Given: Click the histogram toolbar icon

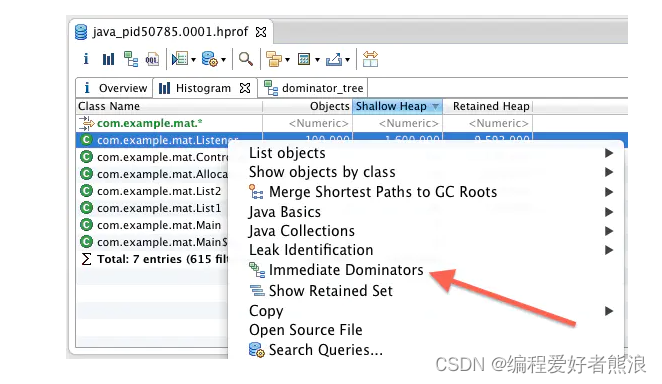Looking at the screenshot, I should [x=109, y=59].
